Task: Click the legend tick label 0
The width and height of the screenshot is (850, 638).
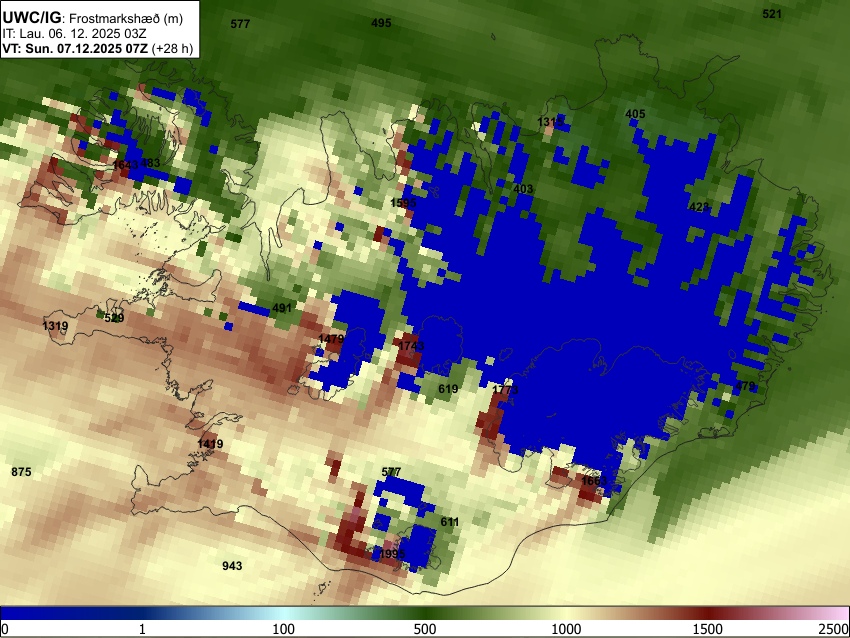Action: [x=5, y=629]
